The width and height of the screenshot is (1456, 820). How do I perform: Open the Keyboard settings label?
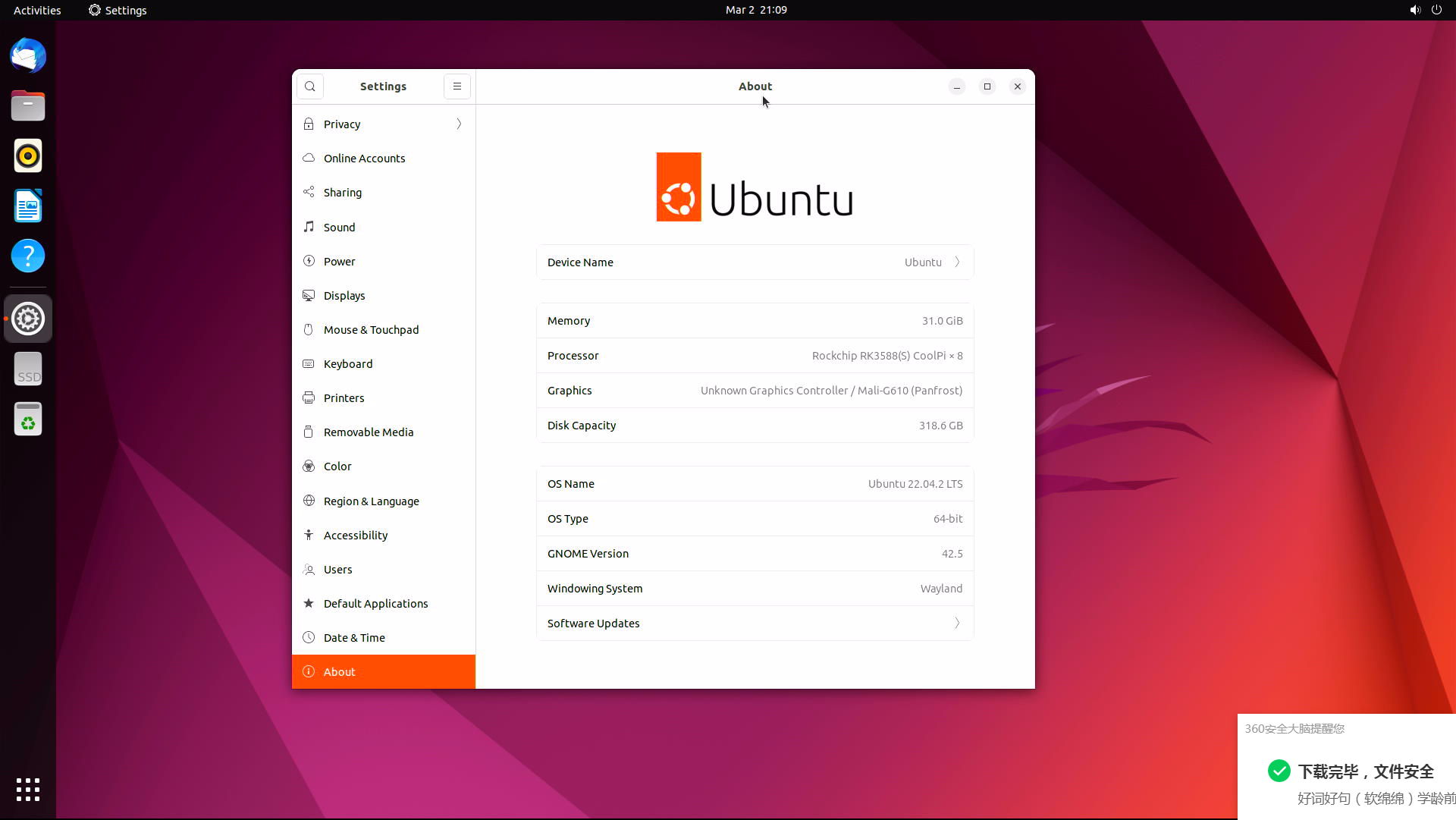point(348,364)
